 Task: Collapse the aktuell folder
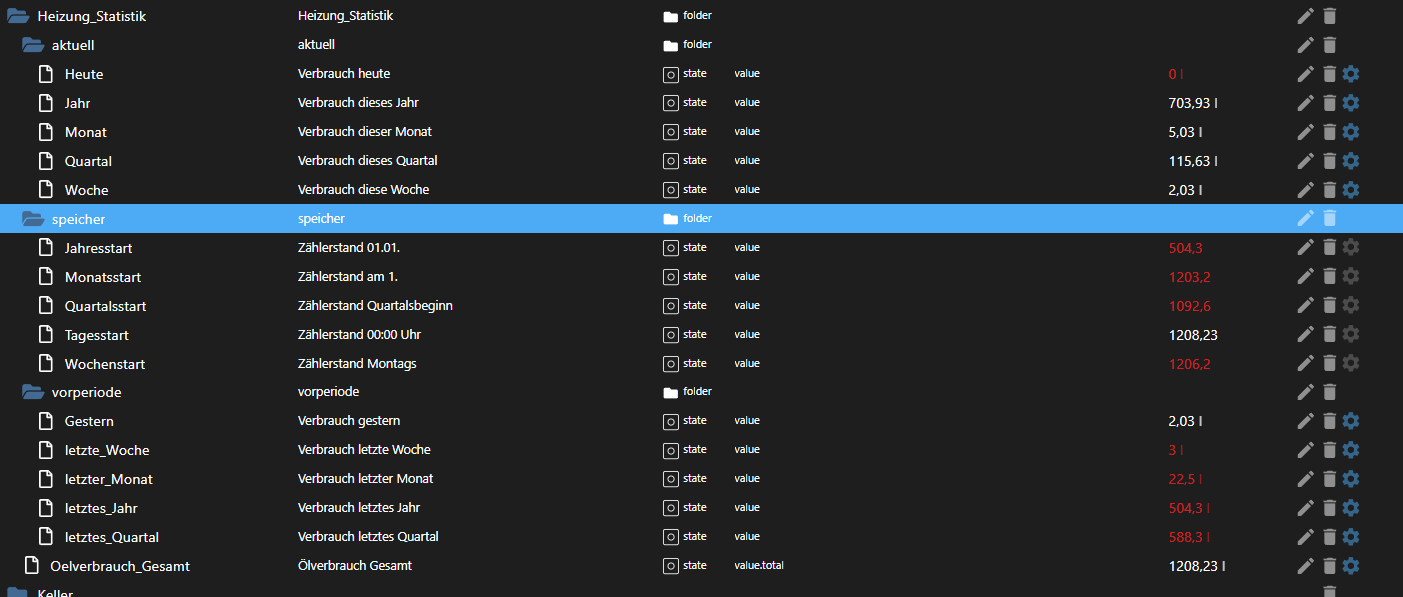coord(33,45)
